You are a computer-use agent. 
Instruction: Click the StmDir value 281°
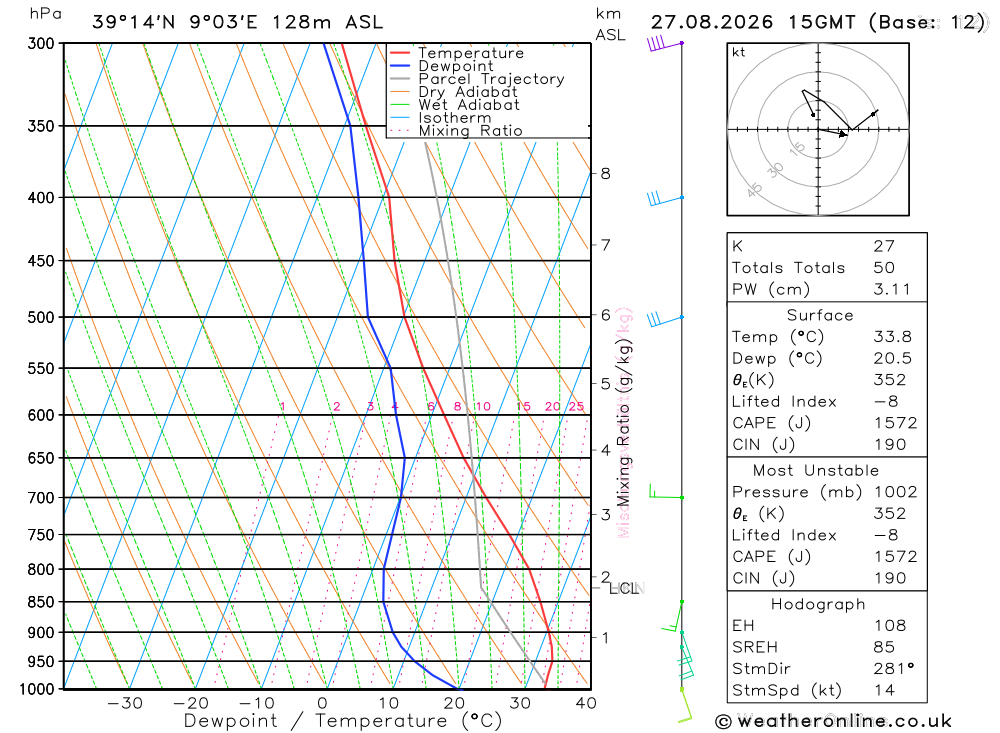(893, 669)
